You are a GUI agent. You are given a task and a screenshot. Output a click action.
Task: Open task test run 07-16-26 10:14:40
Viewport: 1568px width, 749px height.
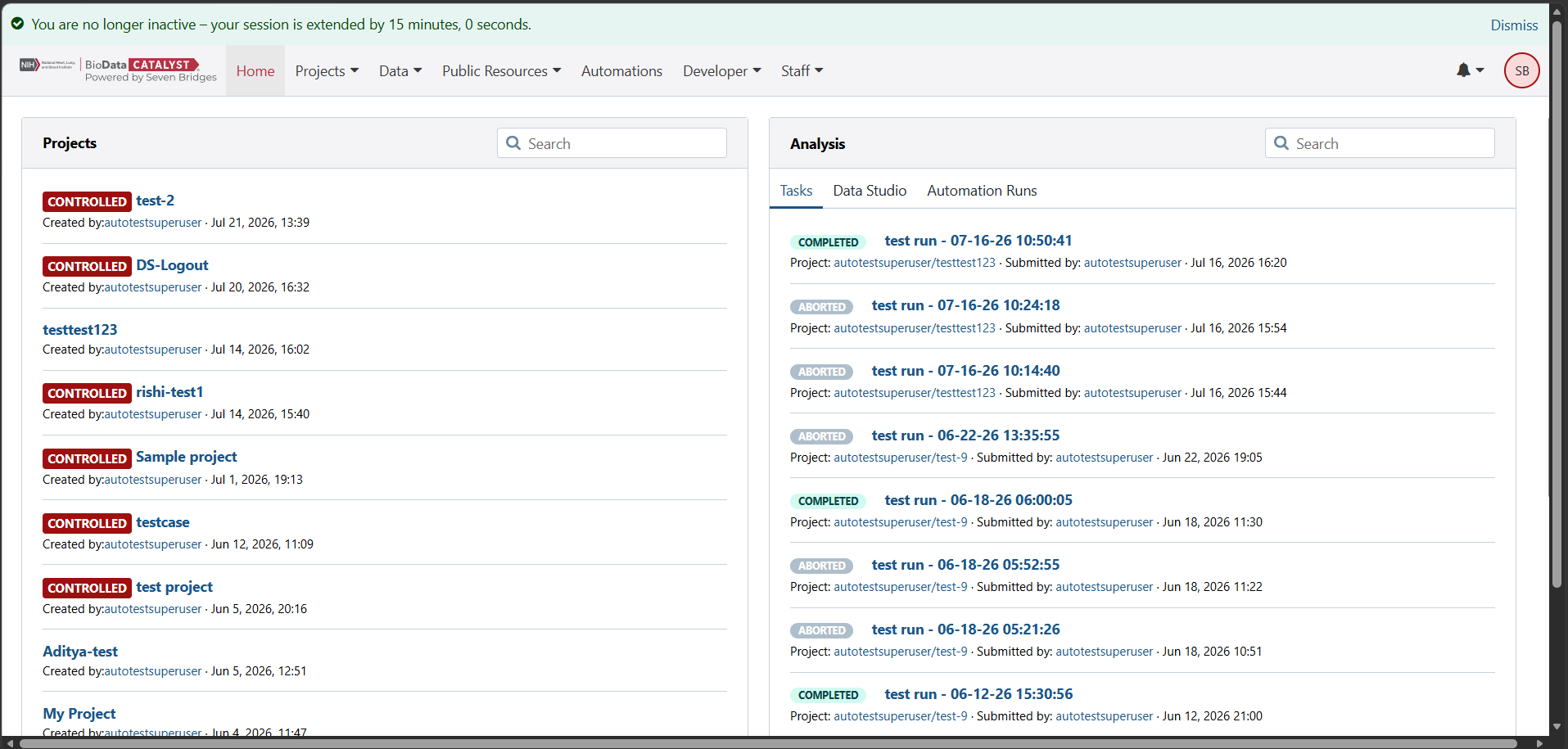[965, 371]
